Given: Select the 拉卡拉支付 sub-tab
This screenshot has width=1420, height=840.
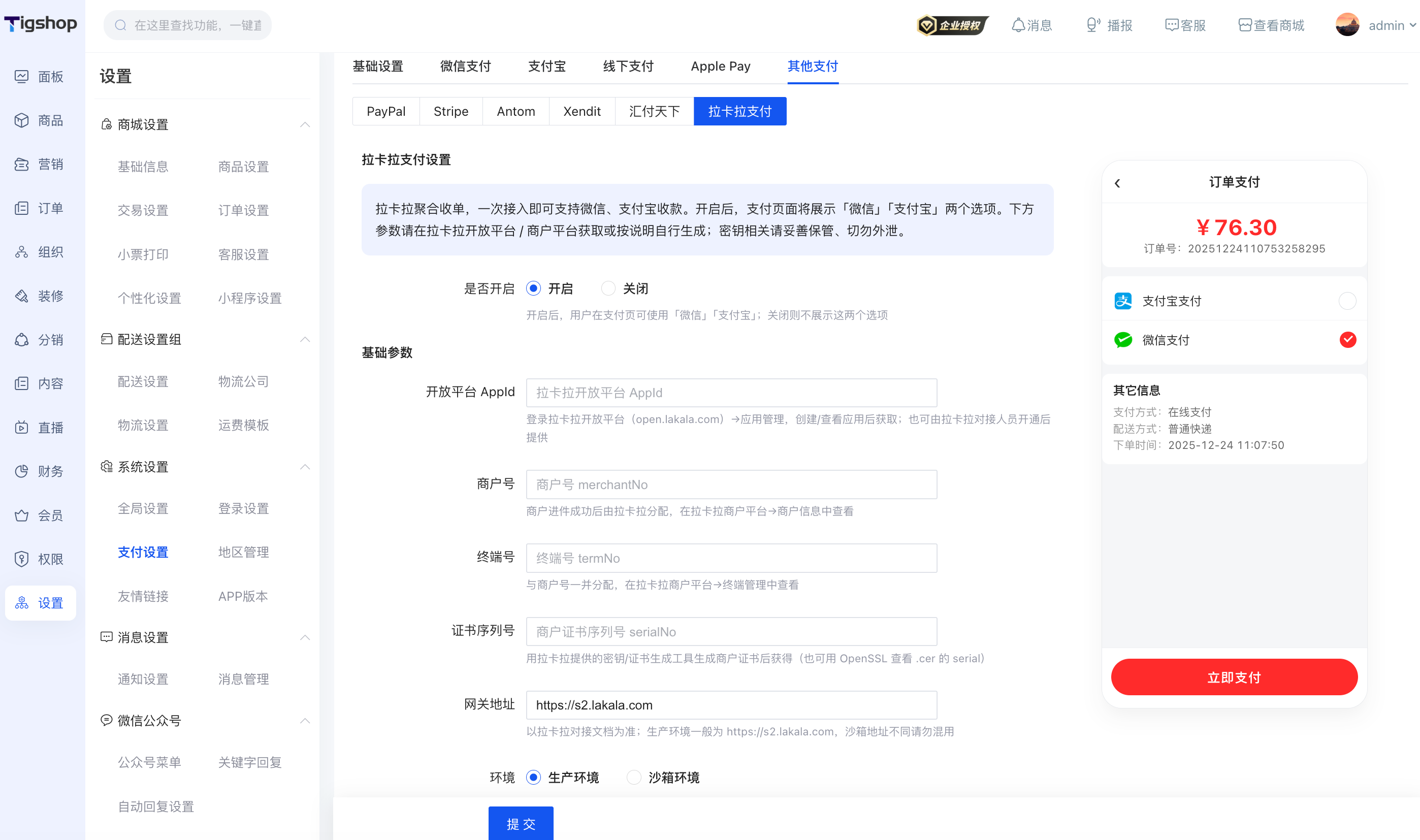Looking at the screenshot, I should coord(740,111).
